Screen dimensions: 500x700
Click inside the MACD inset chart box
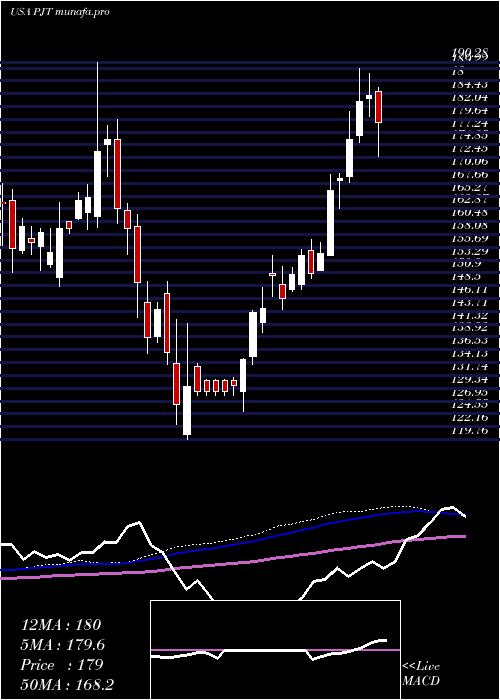[x=275, y=650]
